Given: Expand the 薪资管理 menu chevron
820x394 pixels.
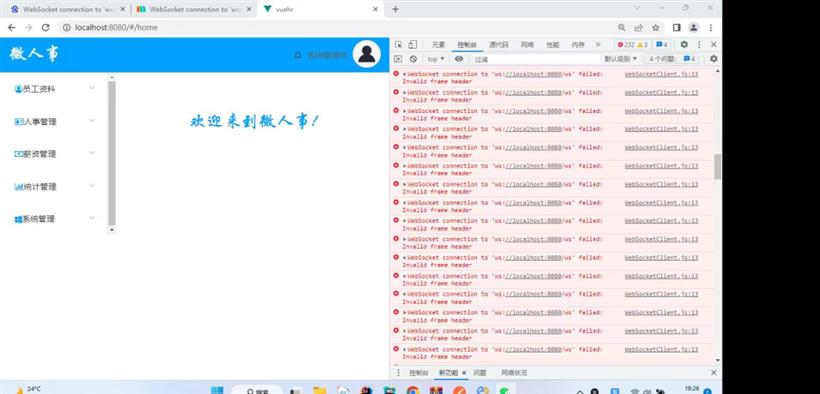Looking at the screenshot, I should pyautogui.click(x=92, y=153).
